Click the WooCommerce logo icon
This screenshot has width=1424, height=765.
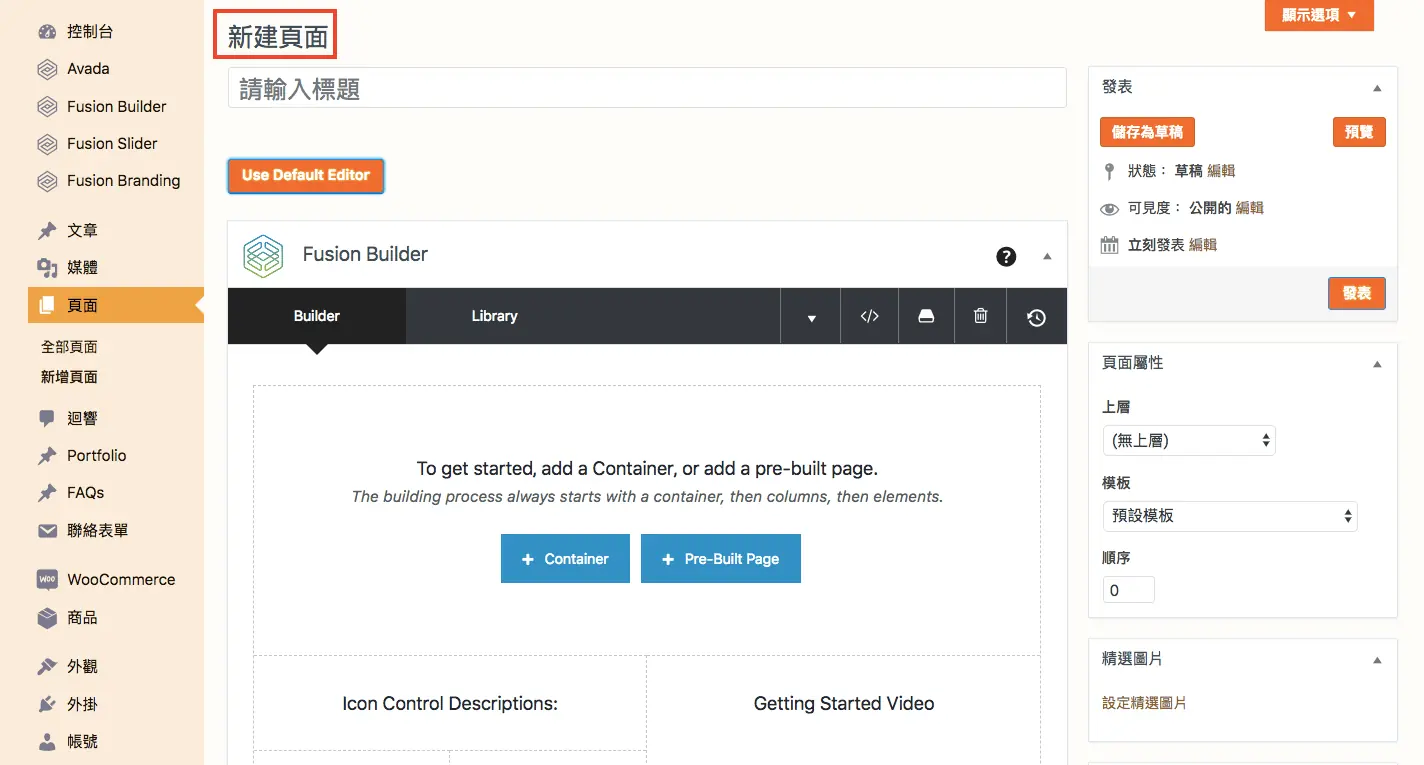tap(47, 580)
